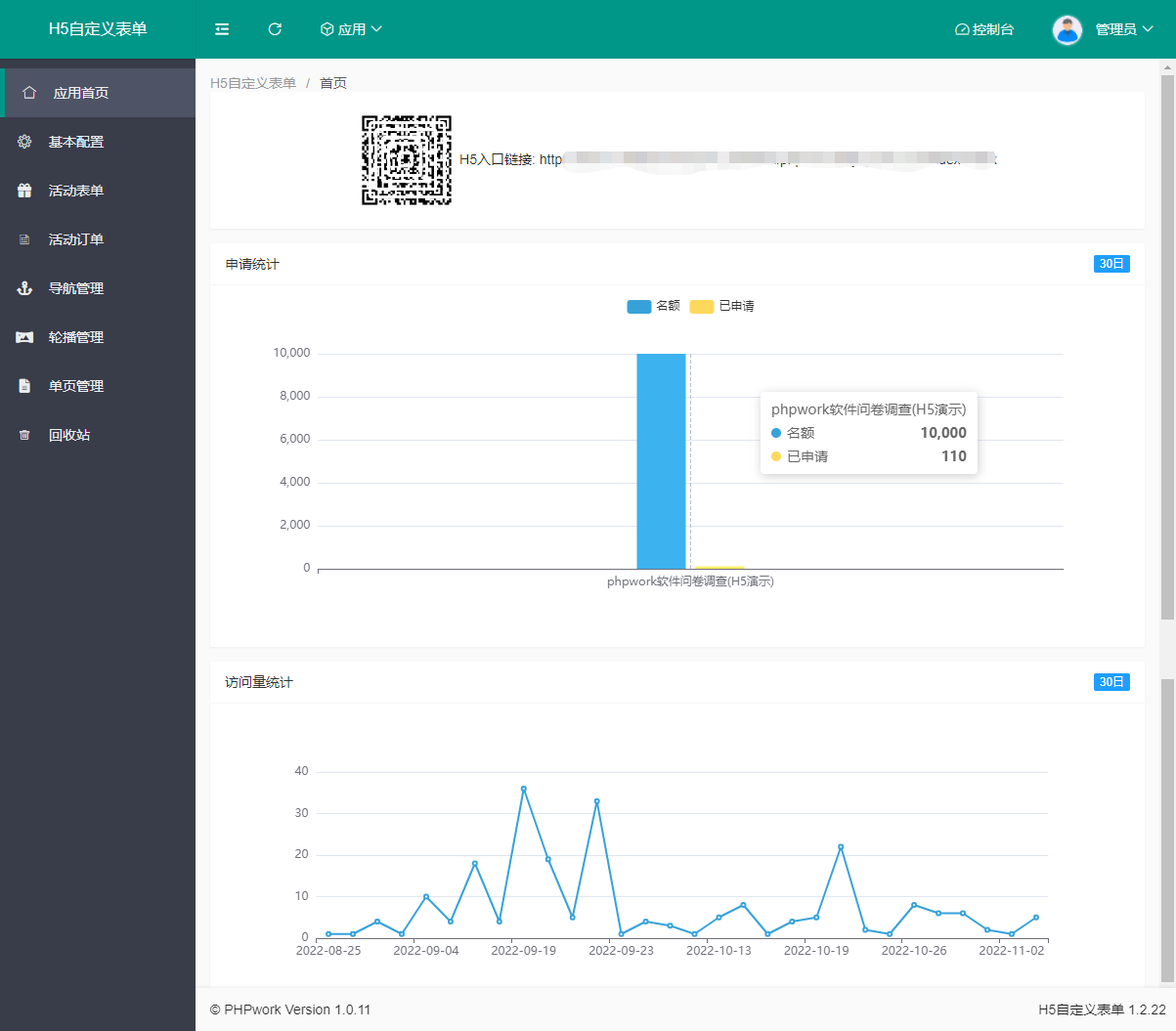Screen dimensions: 1176x1031
Task: Open 轮播管理 in the sidebar
Action: click(98, 337)
